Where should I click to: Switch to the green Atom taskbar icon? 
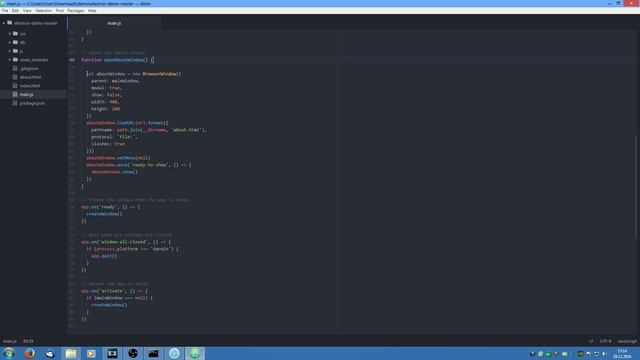(195, 353)
